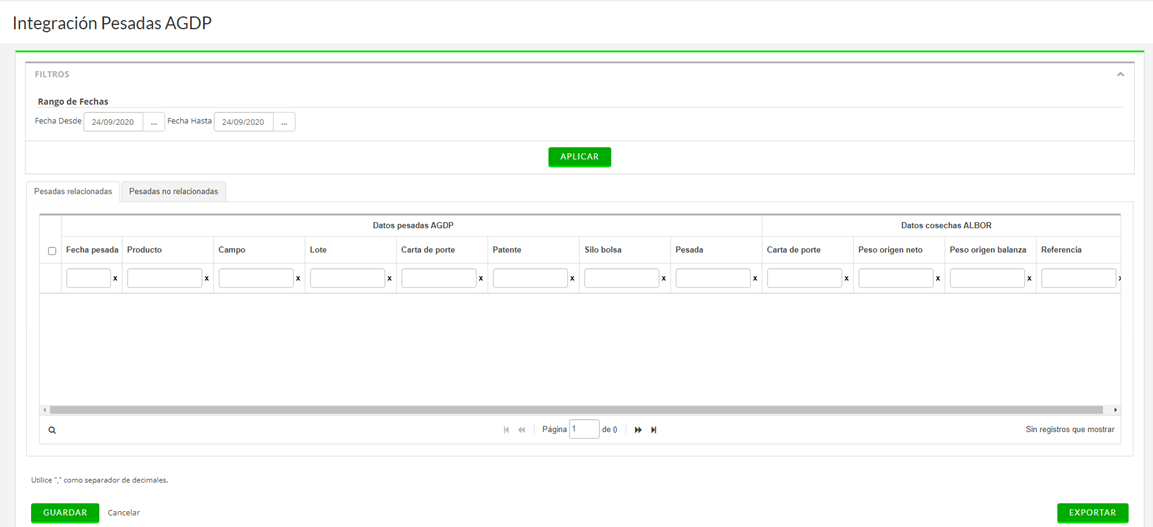Clear the Peso origen neto filter x

(938, 279)
